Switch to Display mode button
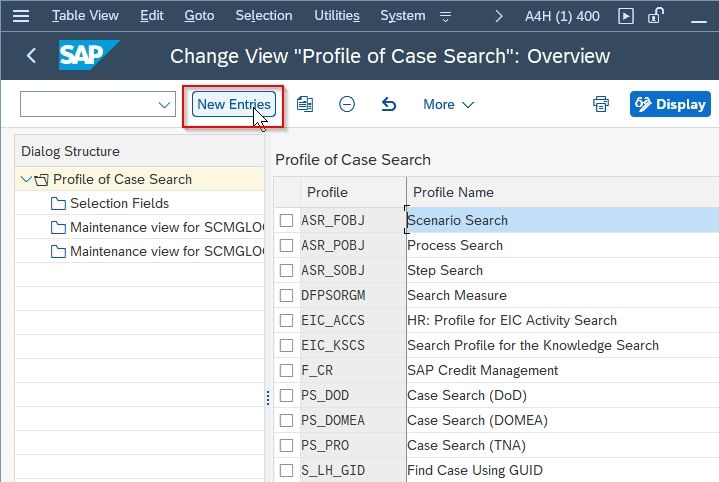The width and height of the screenshot is (719, 482). (670, 104)
